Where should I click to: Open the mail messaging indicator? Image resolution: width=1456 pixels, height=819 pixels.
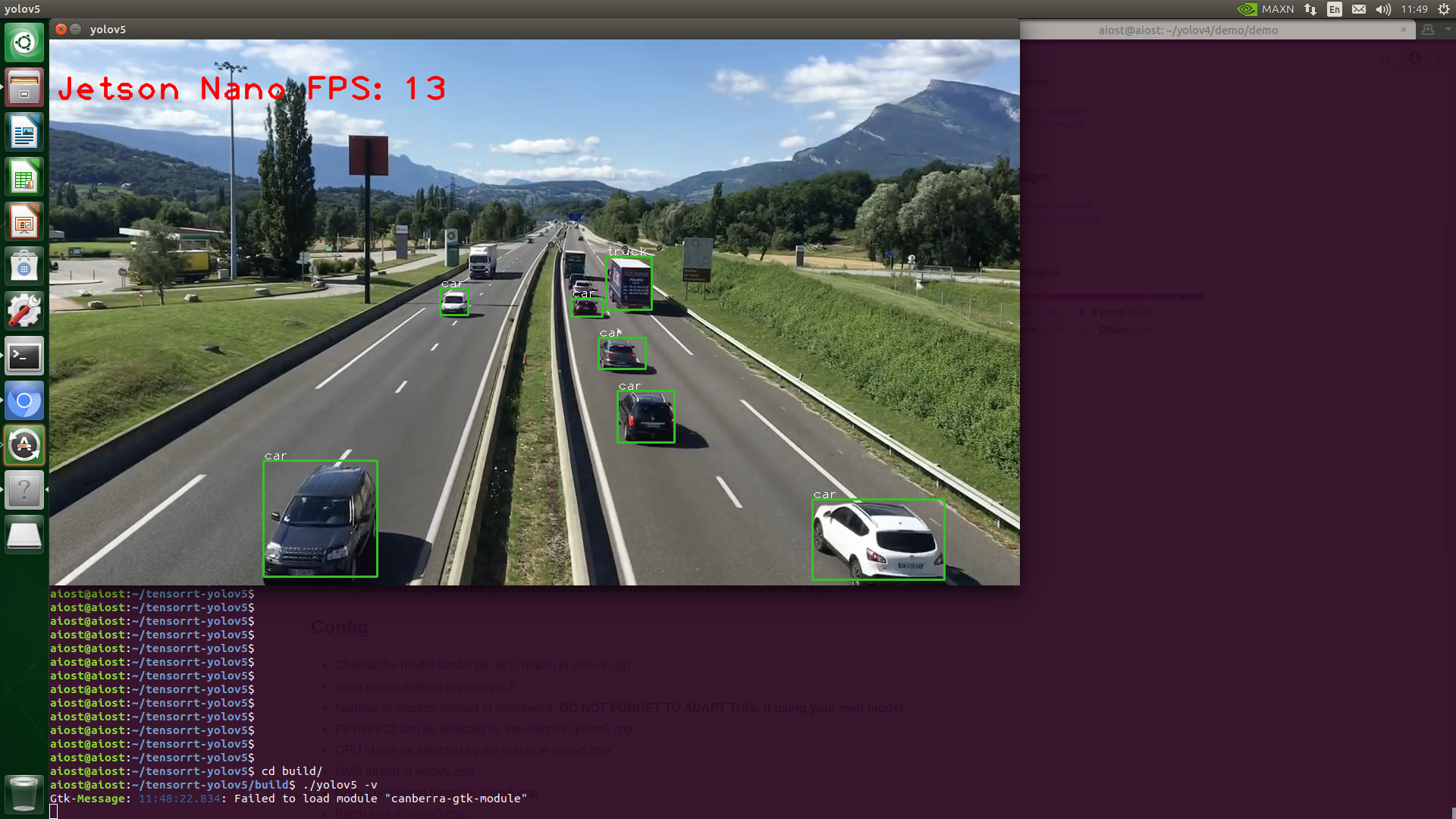click(1359, 9)
